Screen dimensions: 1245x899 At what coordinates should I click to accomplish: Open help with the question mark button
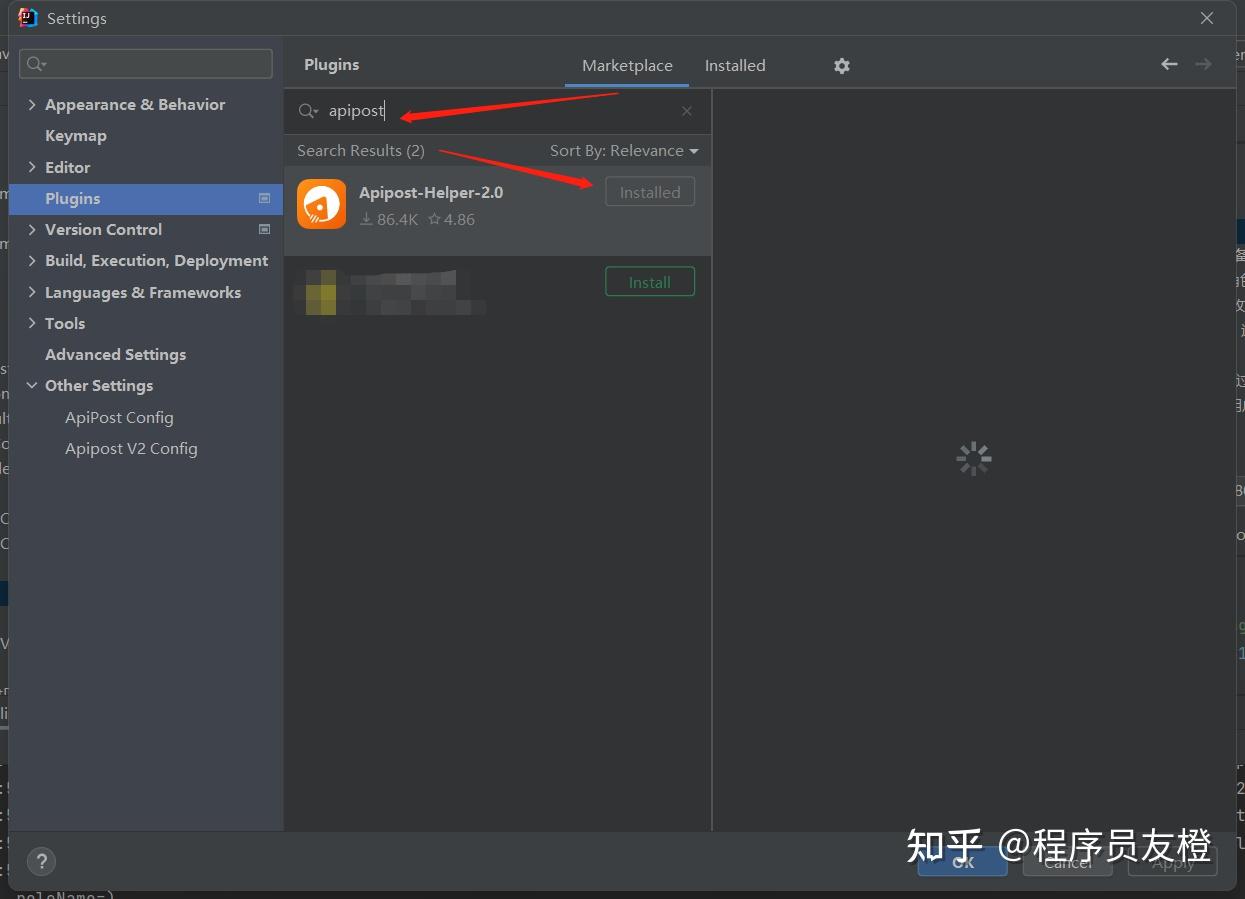point(41,861)
